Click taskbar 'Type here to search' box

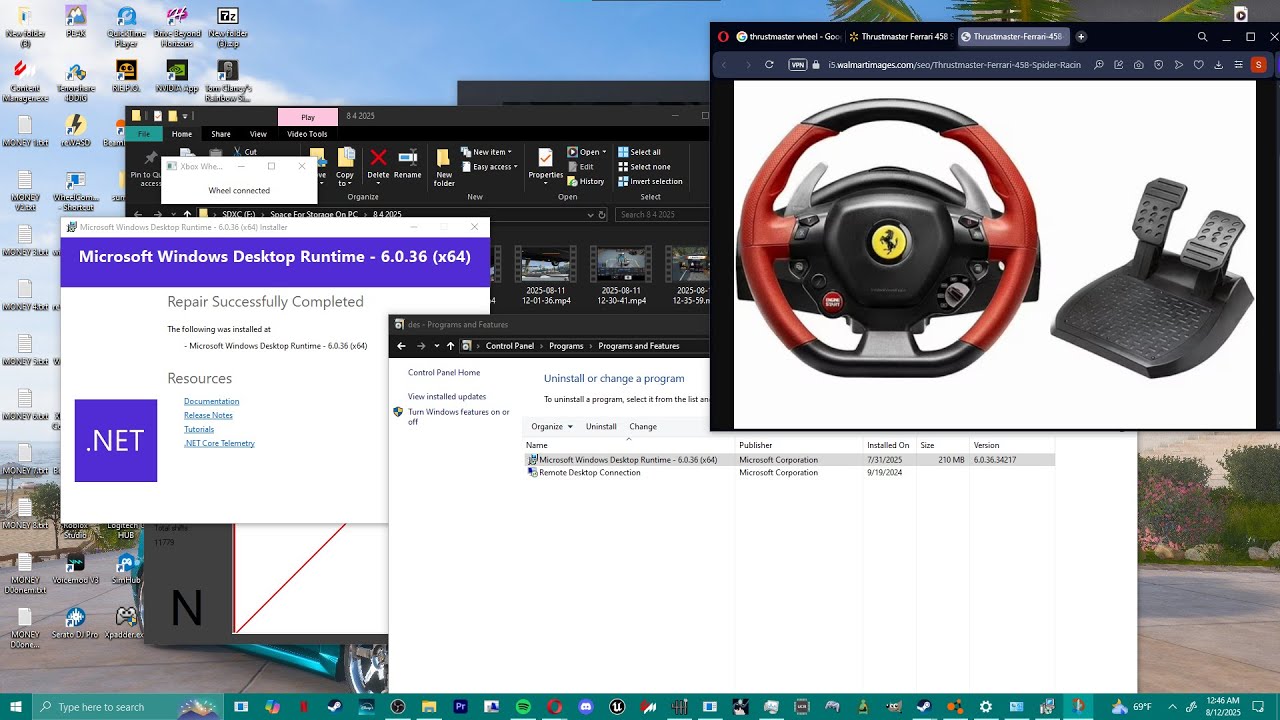point(129,707)
